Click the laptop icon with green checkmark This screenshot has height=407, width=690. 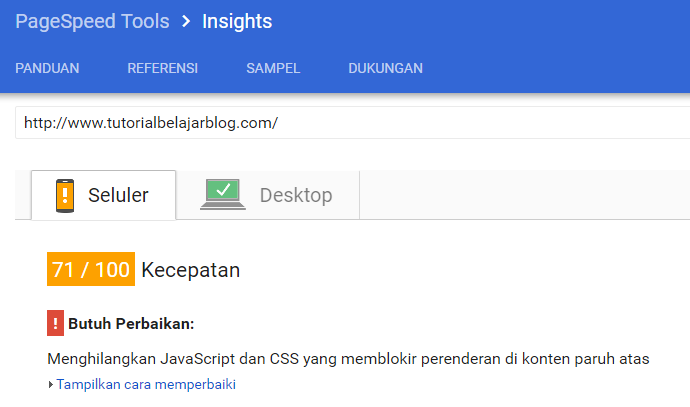[223, 194]
